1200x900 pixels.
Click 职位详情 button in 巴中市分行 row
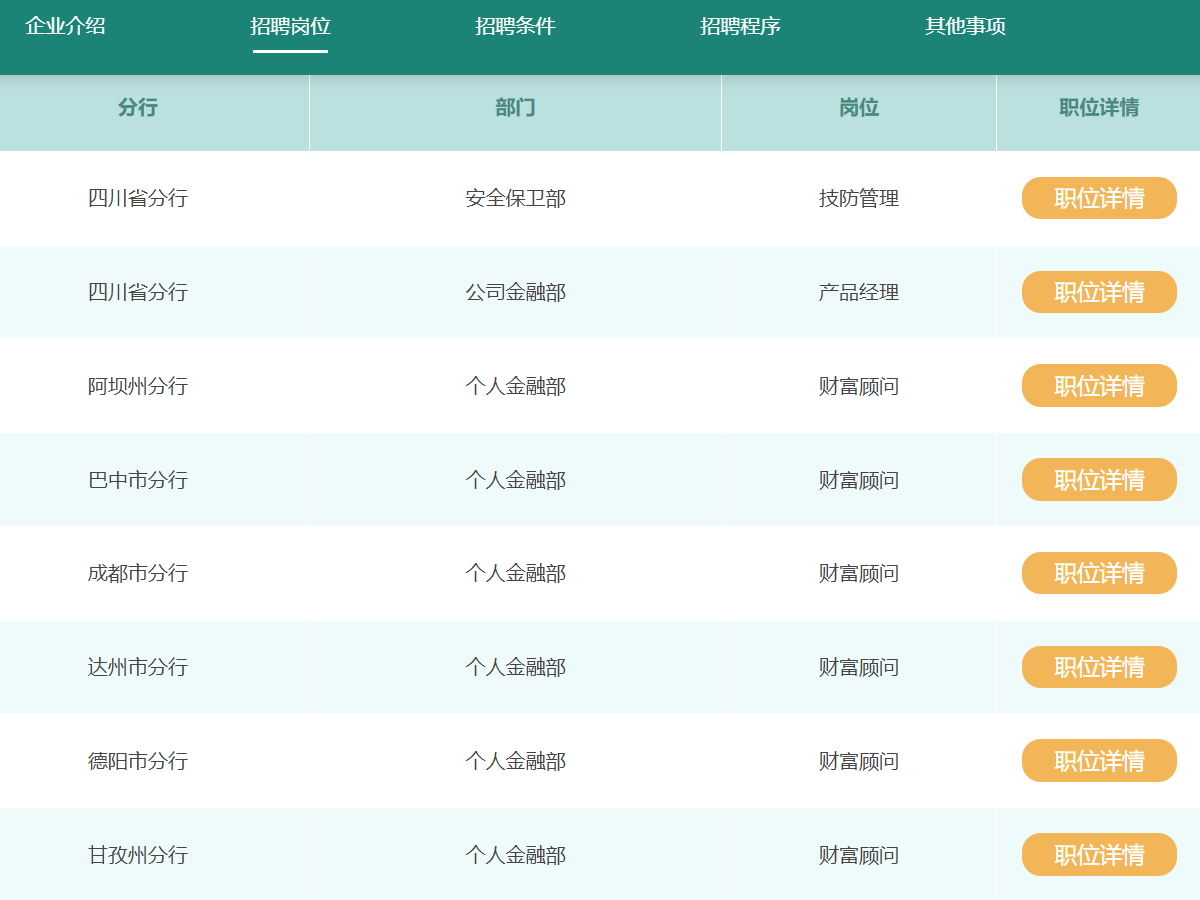tap(1099, 480)
